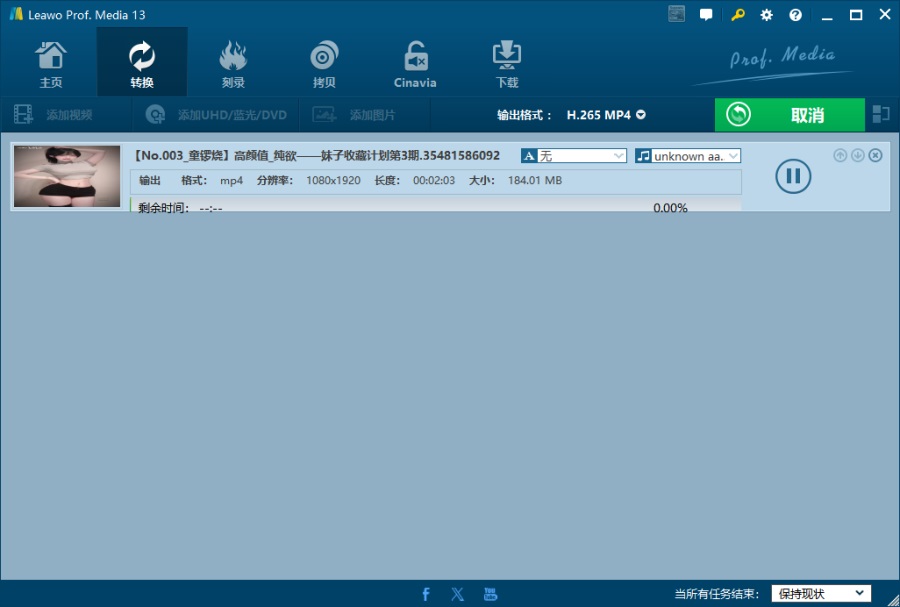
Task: Expand the unknown aac audio track dropdown
Action: pyautogui.click(x=688, y=155)
